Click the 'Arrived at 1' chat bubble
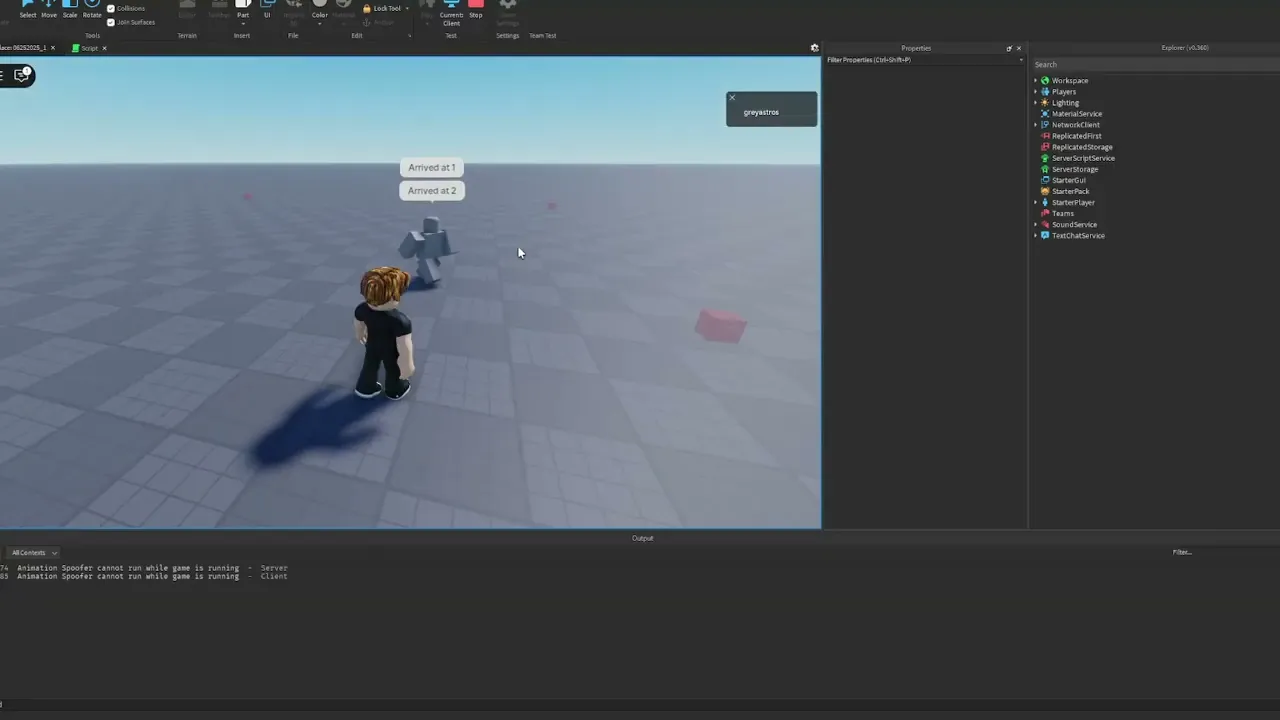Viewport: 1280px width, 720px height. tap(432, 167)
